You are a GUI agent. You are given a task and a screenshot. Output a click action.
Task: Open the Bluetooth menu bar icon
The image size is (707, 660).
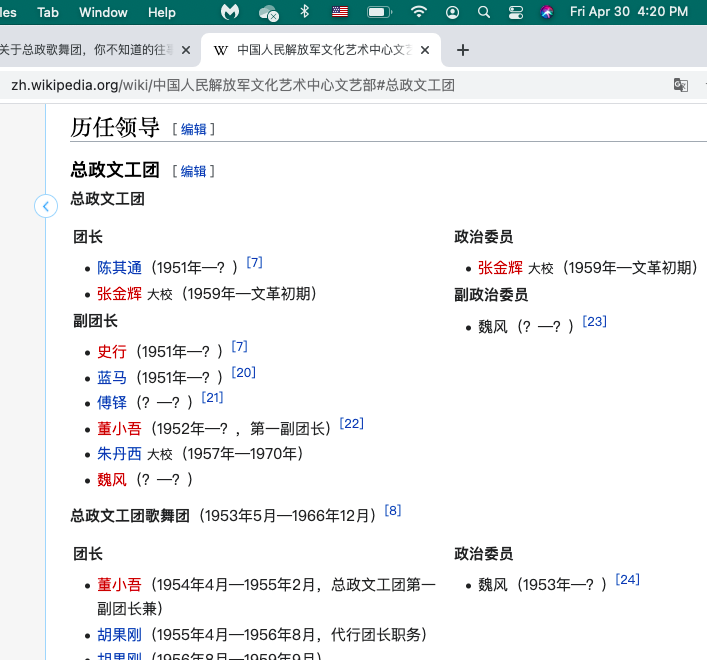305,13
